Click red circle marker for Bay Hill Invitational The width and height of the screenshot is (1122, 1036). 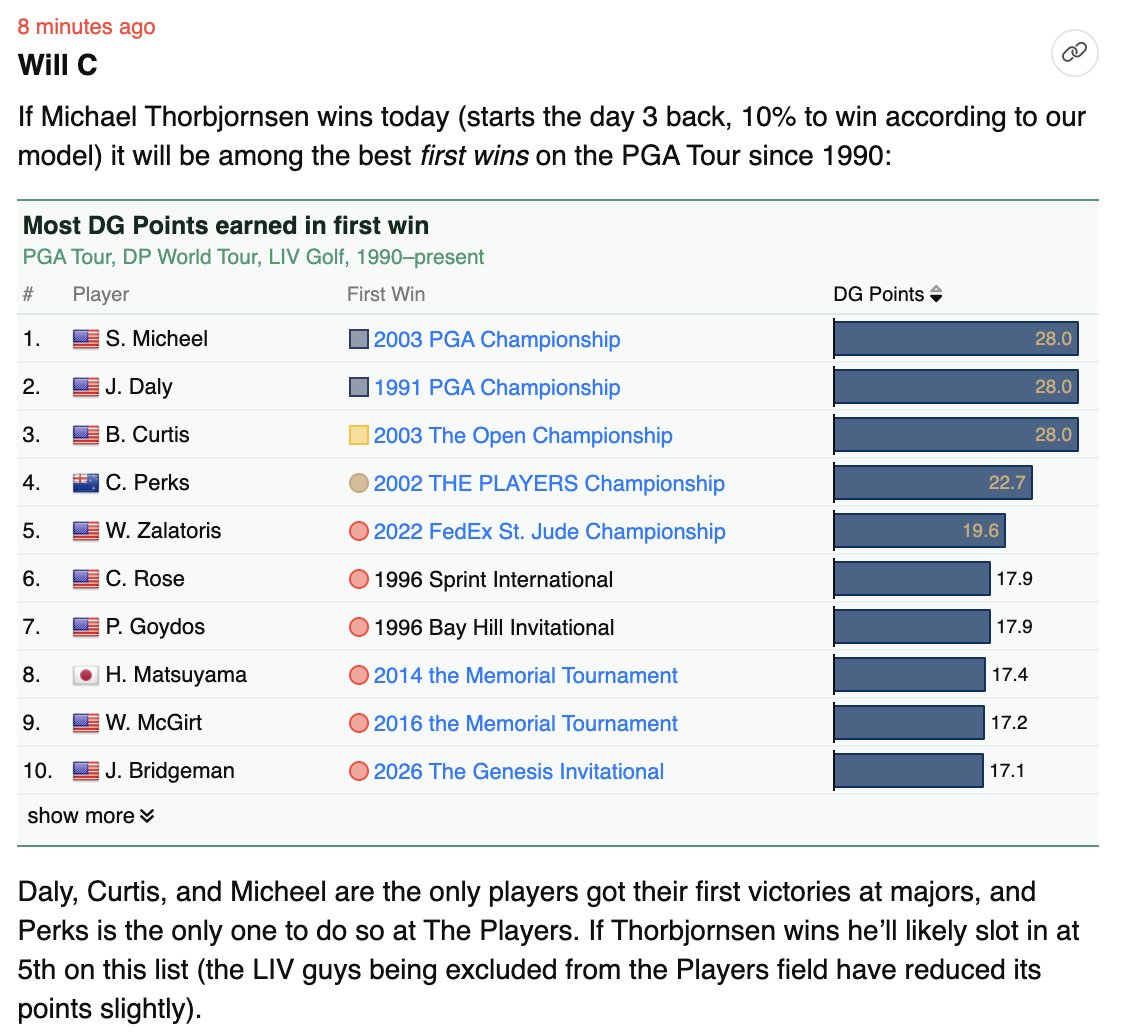[x=358, y=627]
